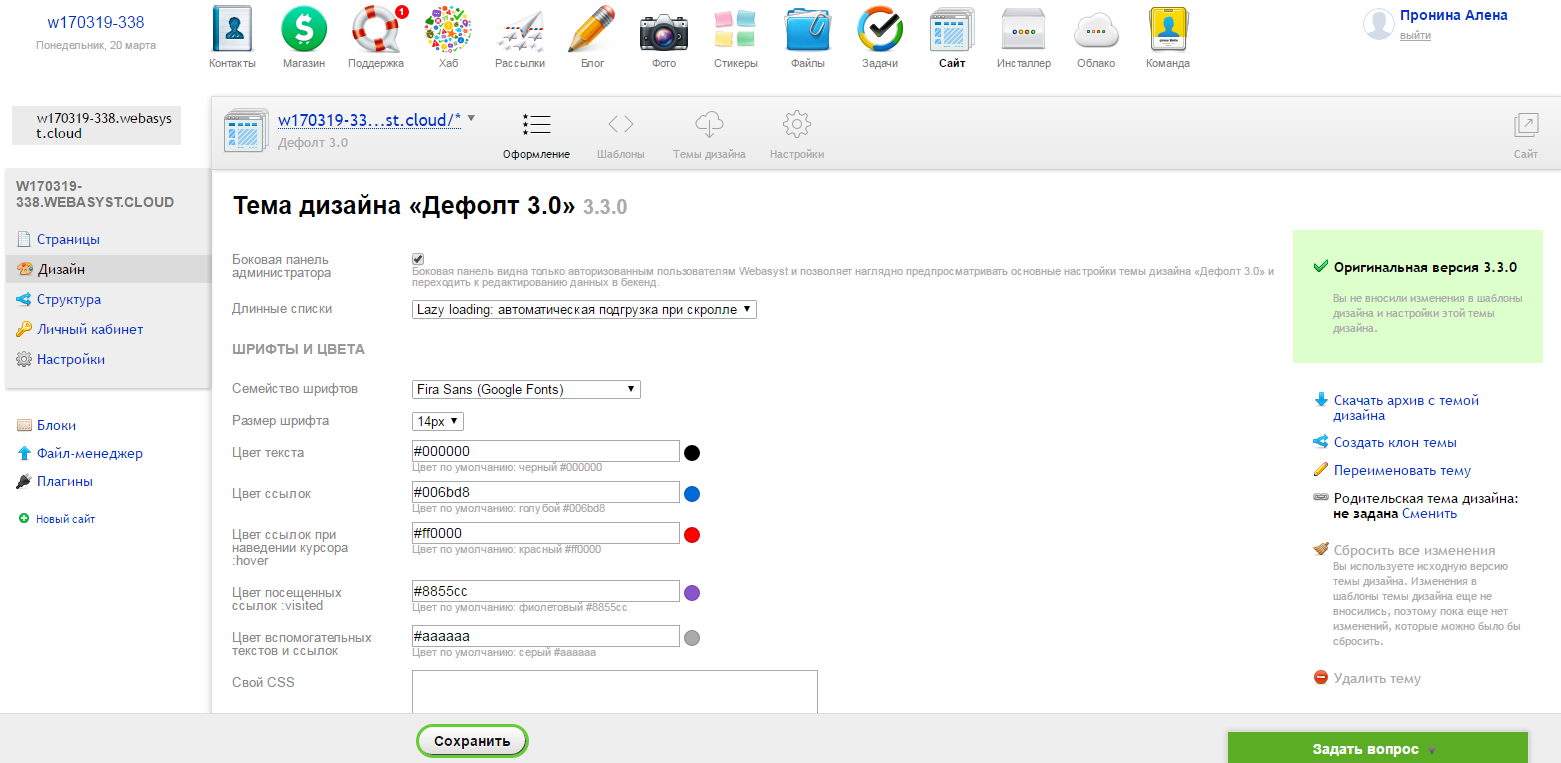Screen dimensions: 1561x763
Task: Launch the Хаб app icon
Action: (448, 30)
